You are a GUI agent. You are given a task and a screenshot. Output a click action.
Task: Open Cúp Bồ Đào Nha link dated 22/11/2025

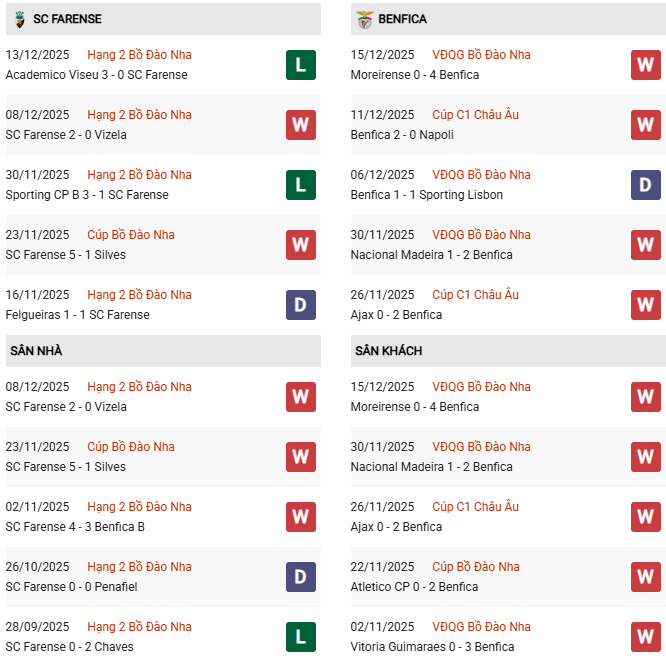(x=476, y=567)
